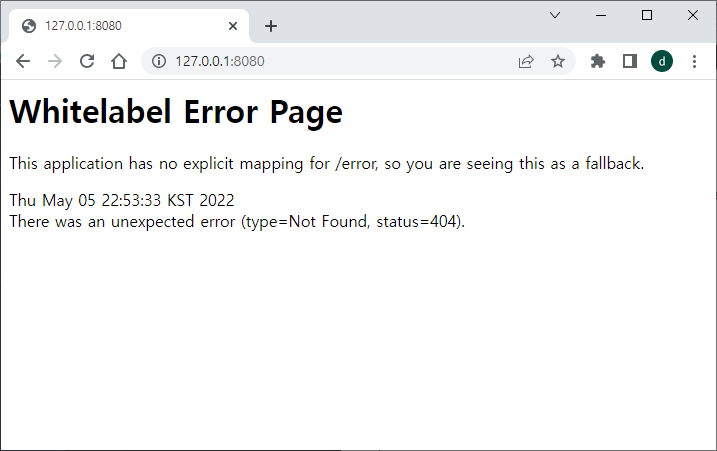The image size is (717, 451).
Task: Reload the current page
Action: click(x=87, y=61)
